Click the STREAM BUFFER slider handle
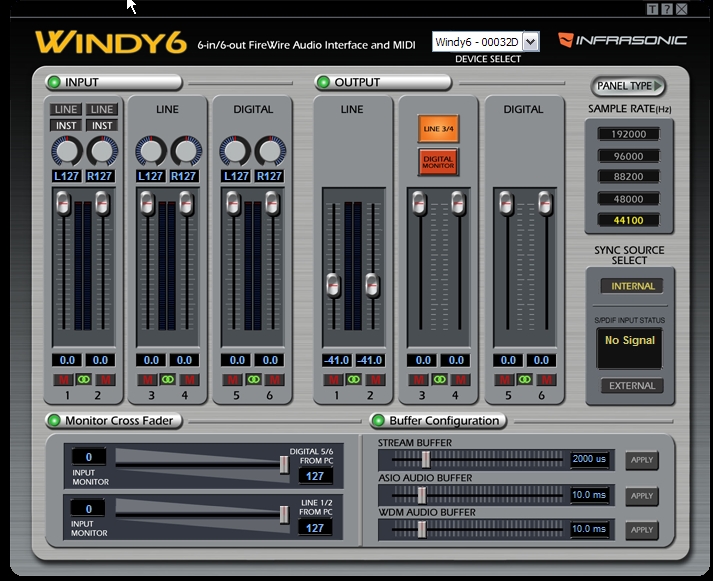 pyautogui.click(x=426, y=460)
